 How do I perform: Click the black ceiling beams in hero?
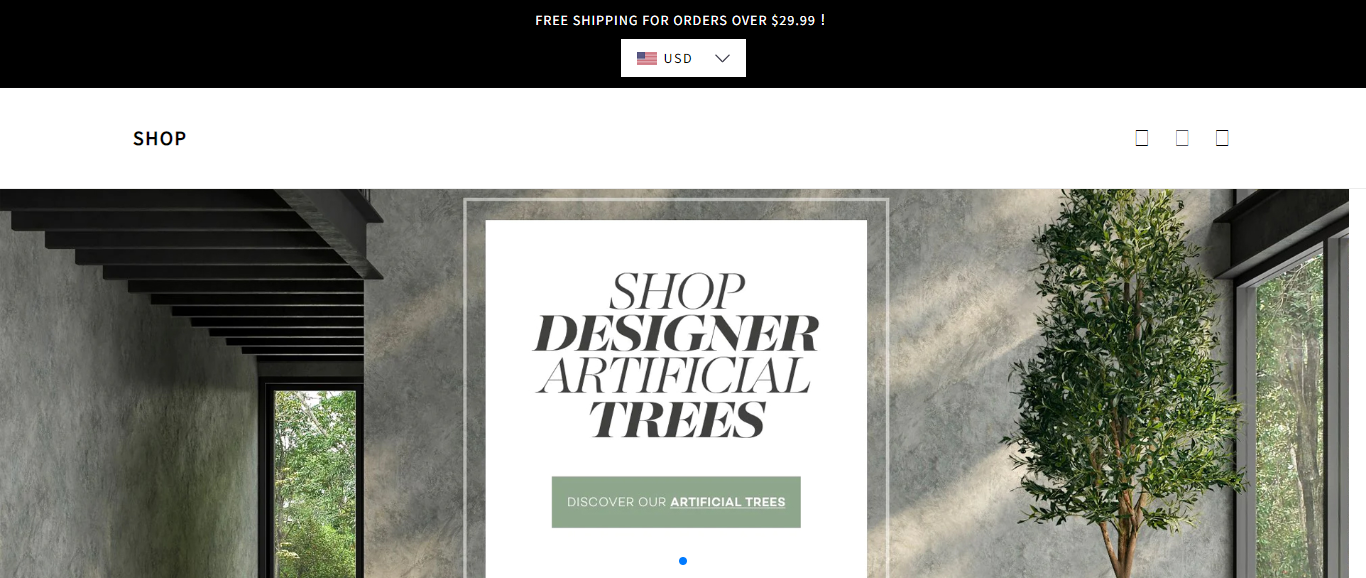coord(200,270)
